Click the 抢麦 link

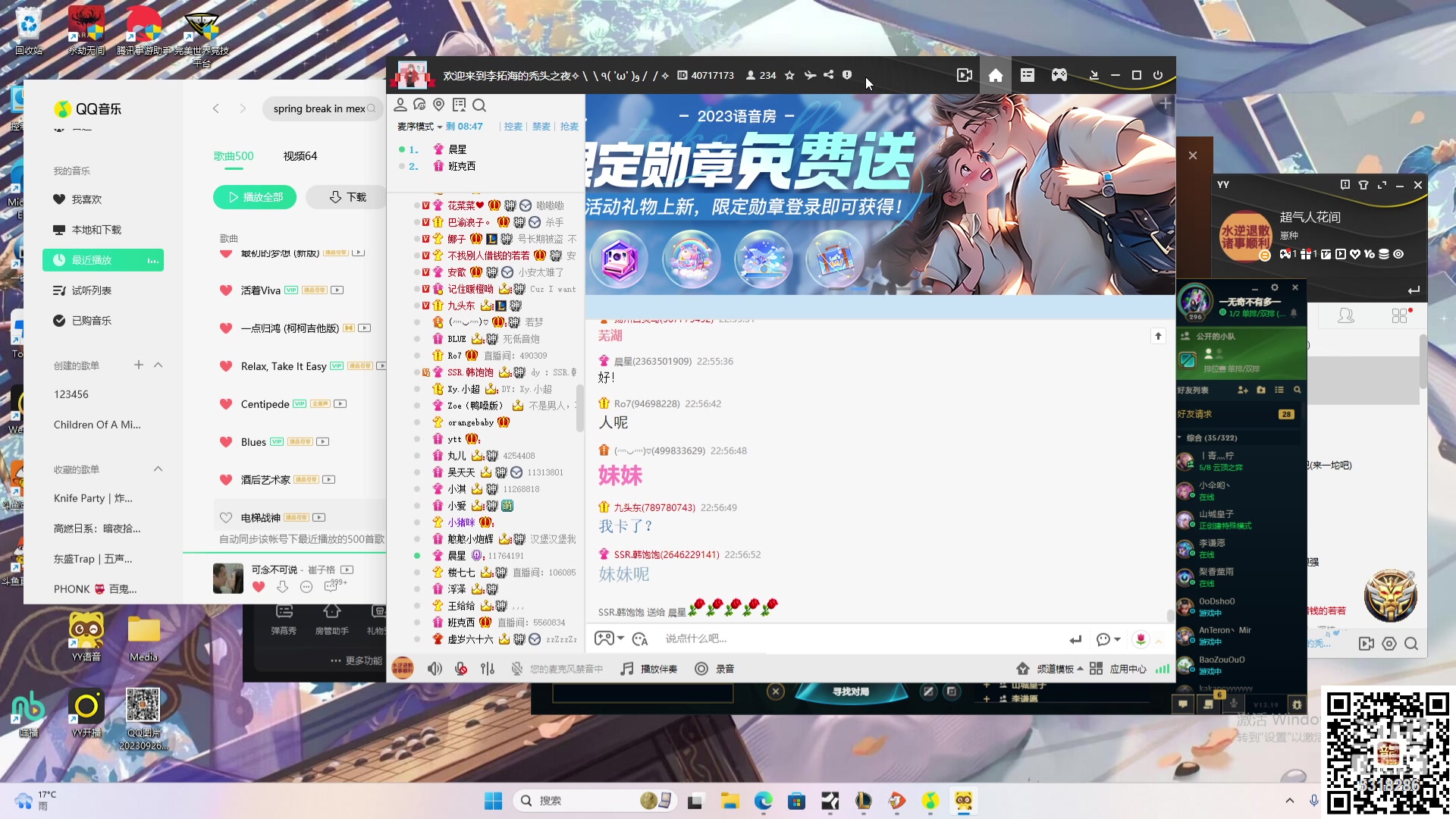[570, 127]
